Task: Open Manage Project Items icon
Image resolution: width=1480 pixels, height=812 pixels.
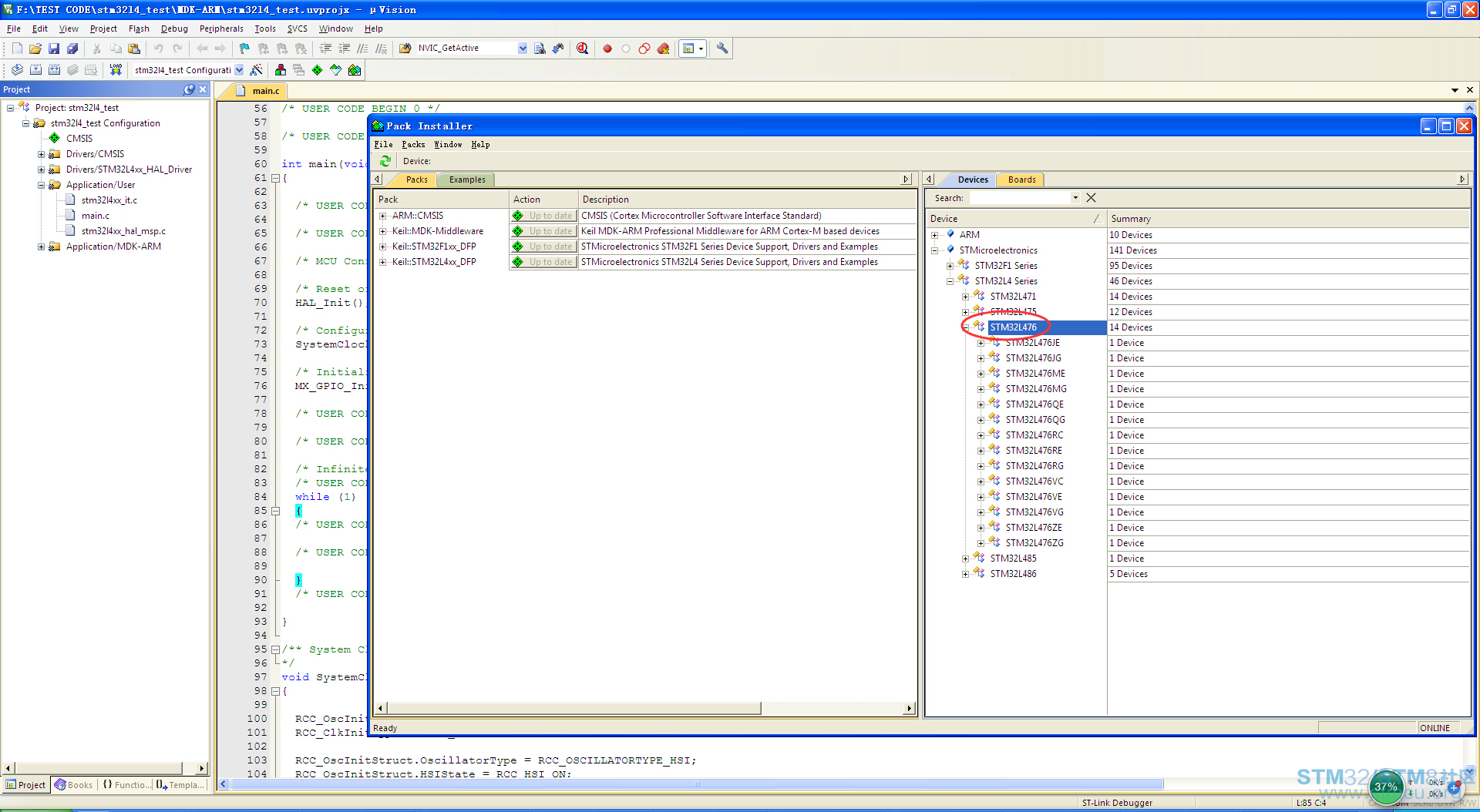Action: pyautogui.click(x=281, y=70)
